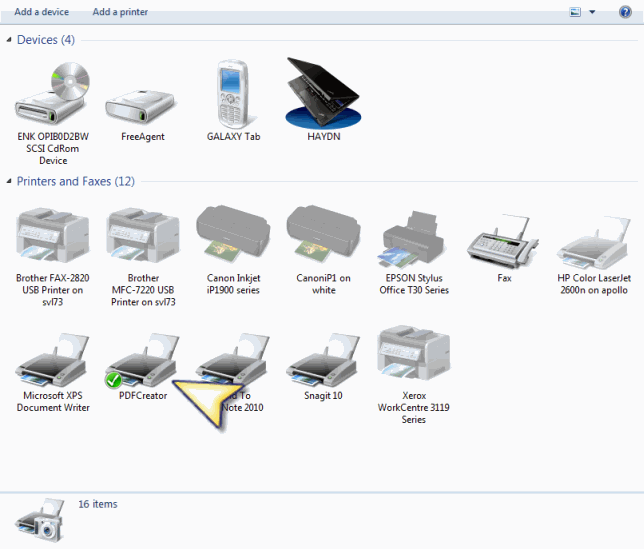Image resolution: width=644 pixels, height=549 pixels.
Task: Select the GALAXY Tab phone icon
Action: pyautogui.click(x=233, y=94)
